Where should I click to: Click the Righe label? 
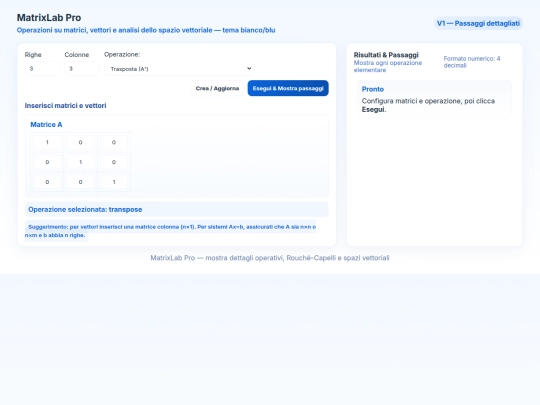click(33, 55)
